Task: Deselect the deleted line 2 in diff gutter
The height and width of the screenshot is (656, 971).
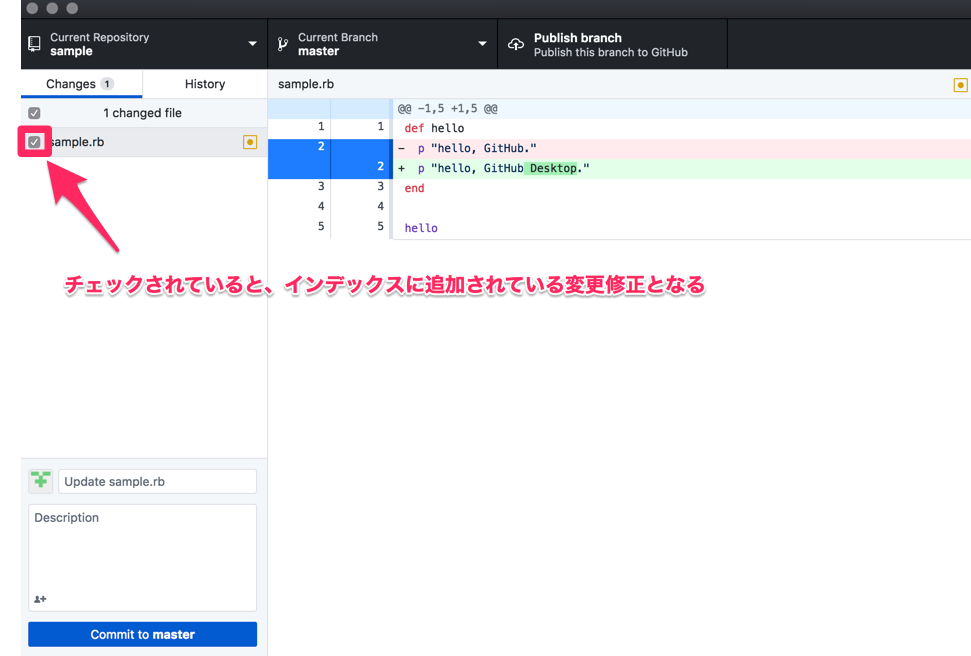Action: tap(299, 148)
